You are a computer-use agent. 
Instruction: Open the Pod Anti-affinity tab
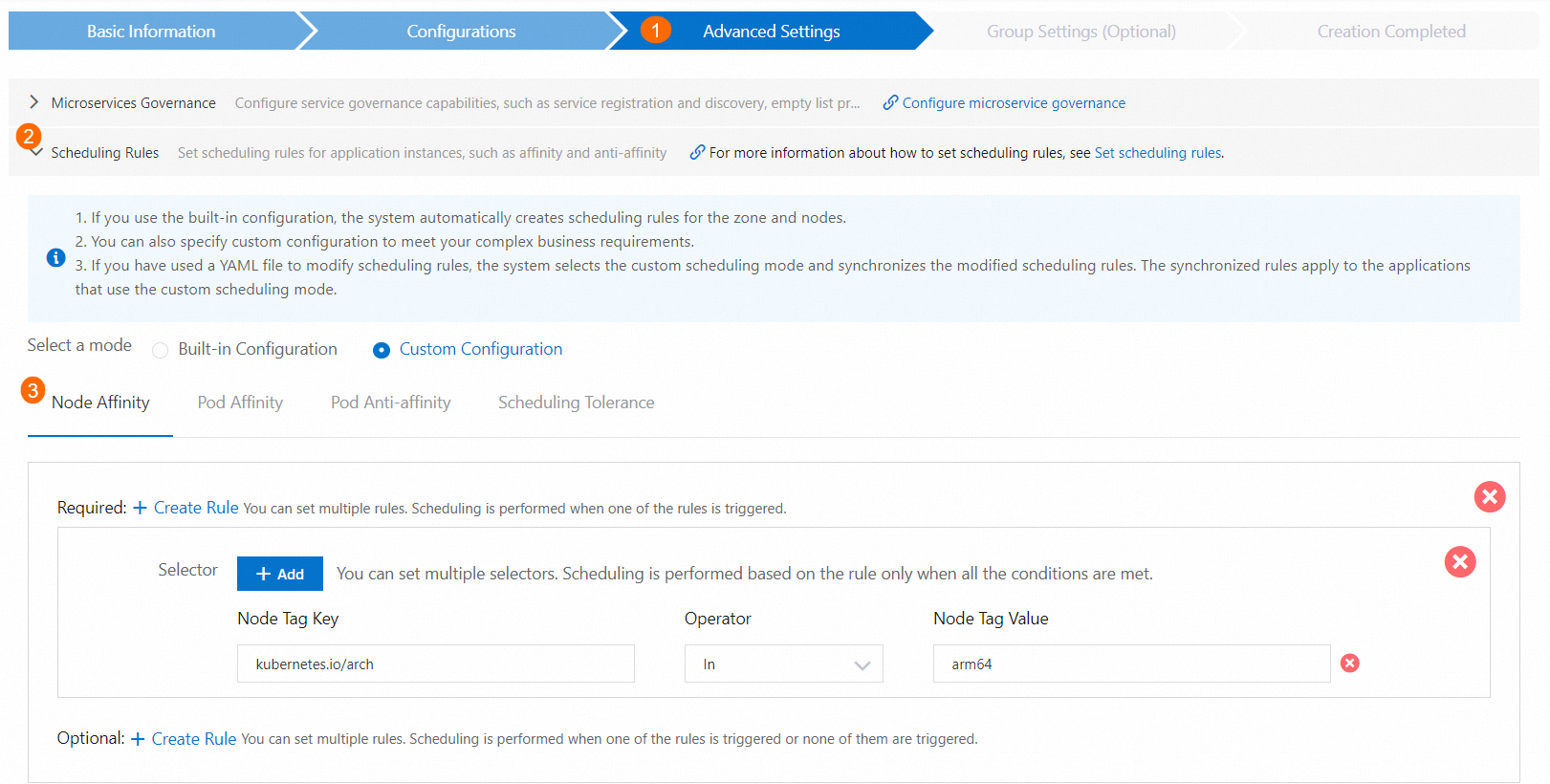390,403
